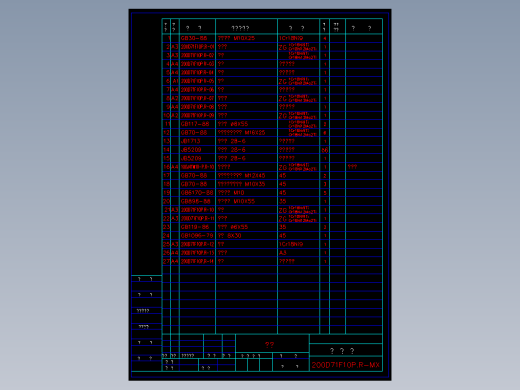Select the JB1713 cell in row 13
Image resolution: width=520 pixels, height=390 pixels.
(x=190, y=141)
